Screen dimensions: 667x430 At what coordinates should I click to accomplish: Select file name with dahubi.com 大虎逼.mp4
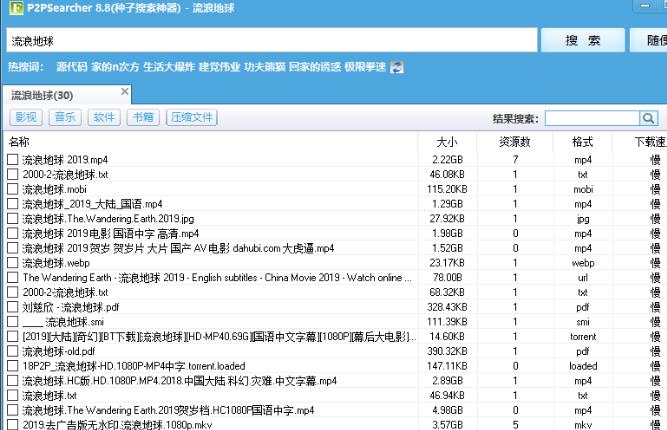tap(178, 248)
